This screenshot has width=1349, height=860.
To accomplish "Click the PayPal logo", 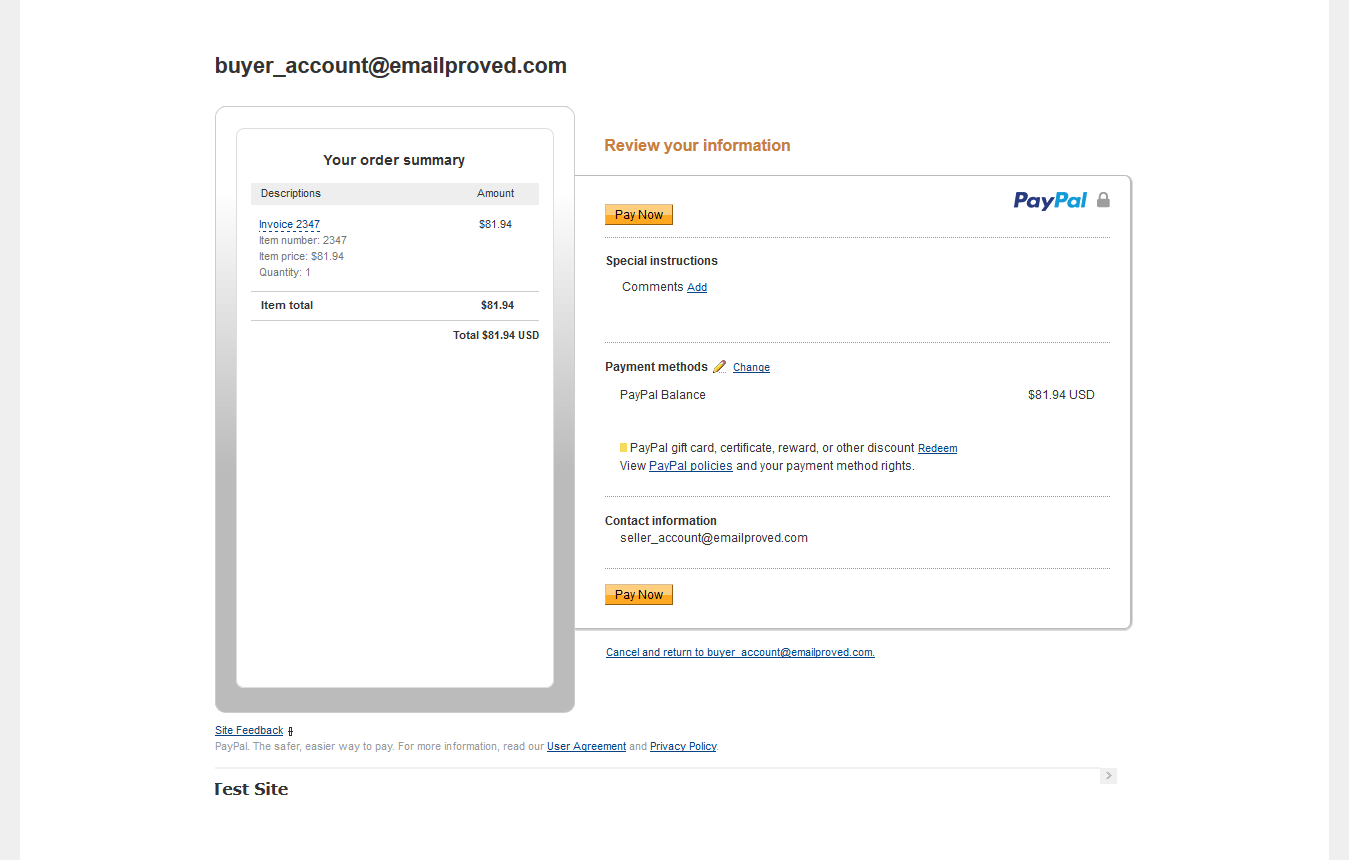I will point(1050,200).
